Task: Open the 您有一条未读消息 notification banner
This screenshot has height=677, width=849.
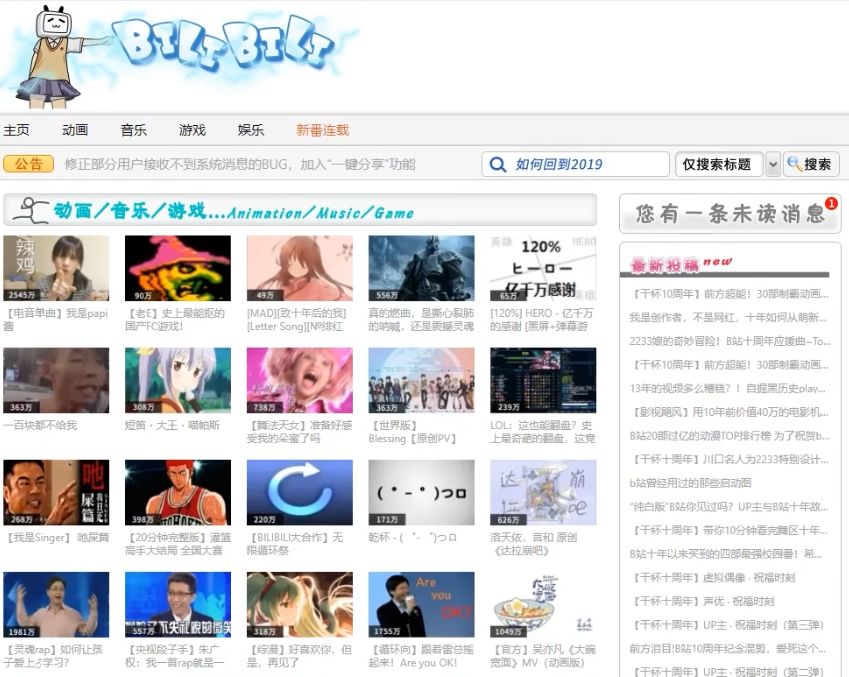Action: click(x=729, y=213)
